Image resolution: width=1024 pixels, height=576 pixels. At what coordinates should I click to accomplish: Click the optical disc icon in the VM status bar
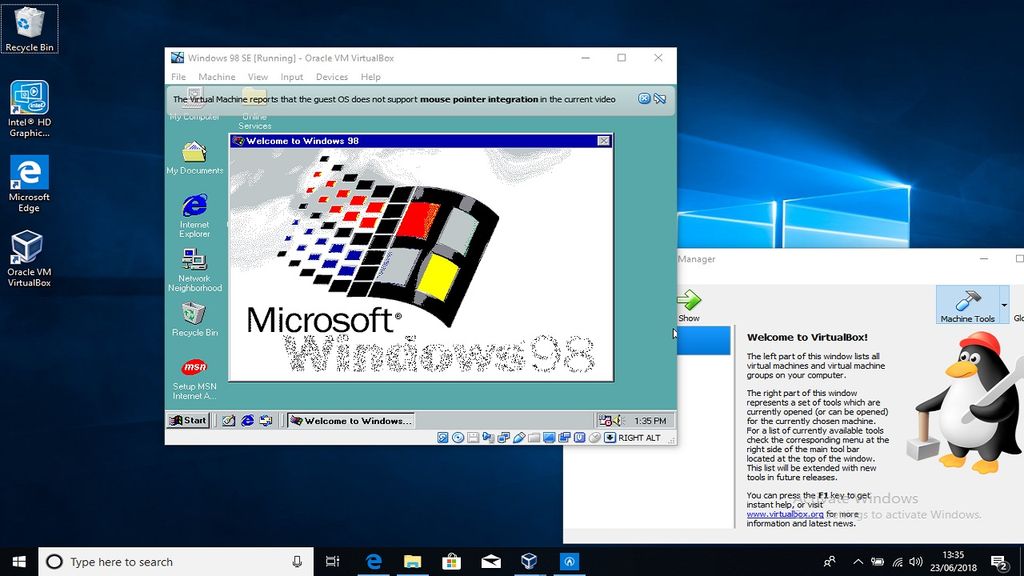click(458, 438)
